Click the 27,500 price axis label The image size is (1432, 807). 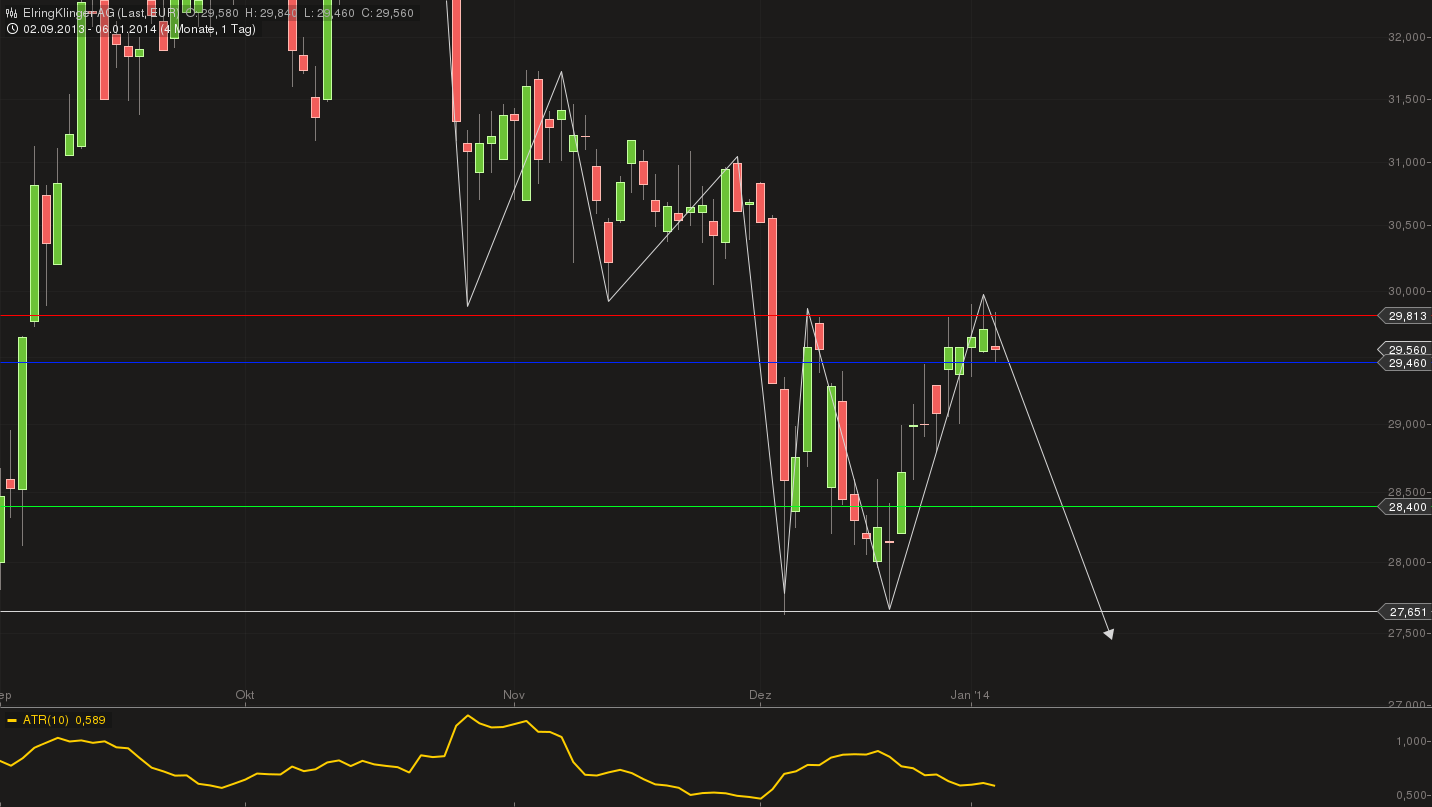[x=1408, y=633]
